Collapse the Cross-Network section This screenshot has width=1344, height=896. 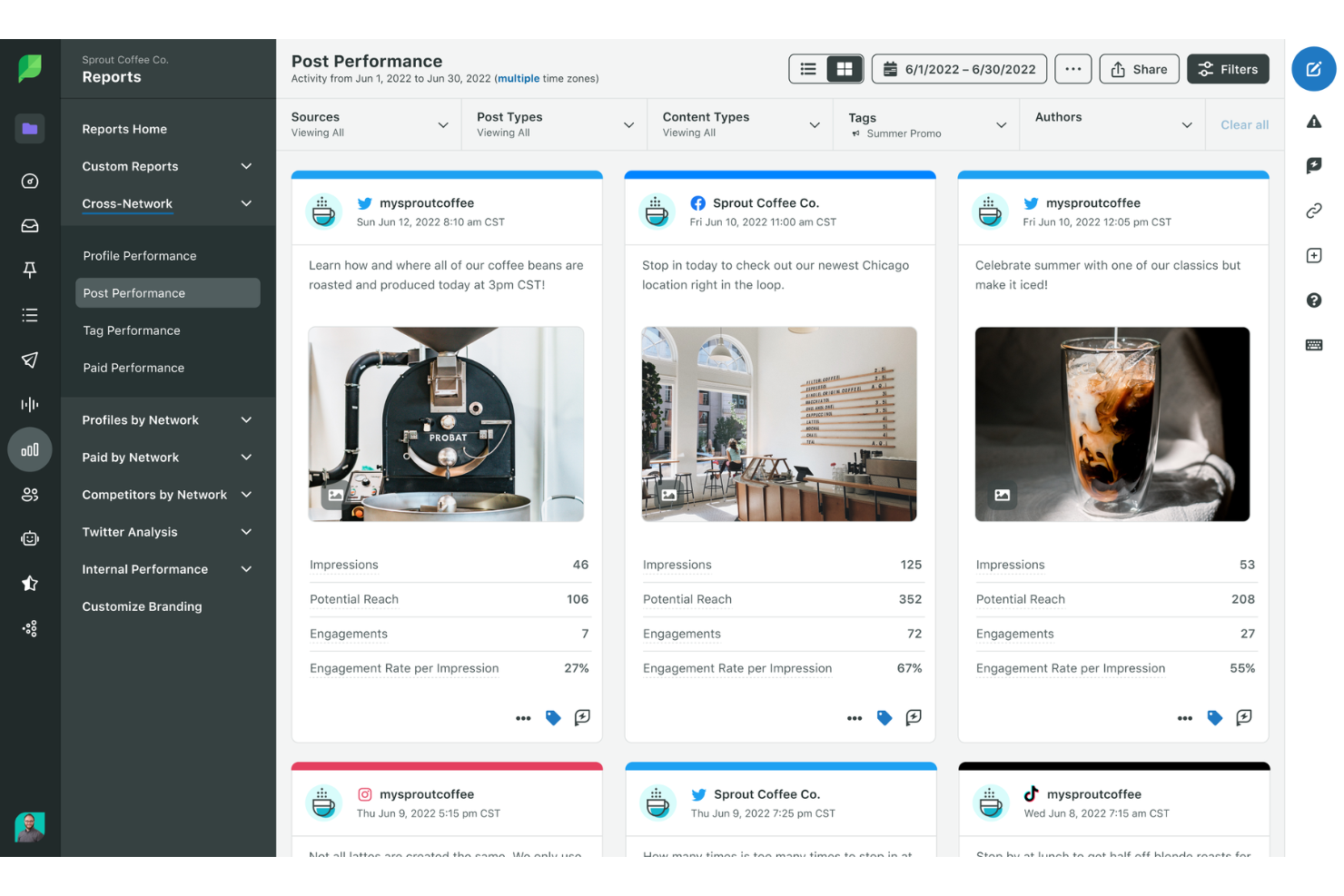coord(245,203)
